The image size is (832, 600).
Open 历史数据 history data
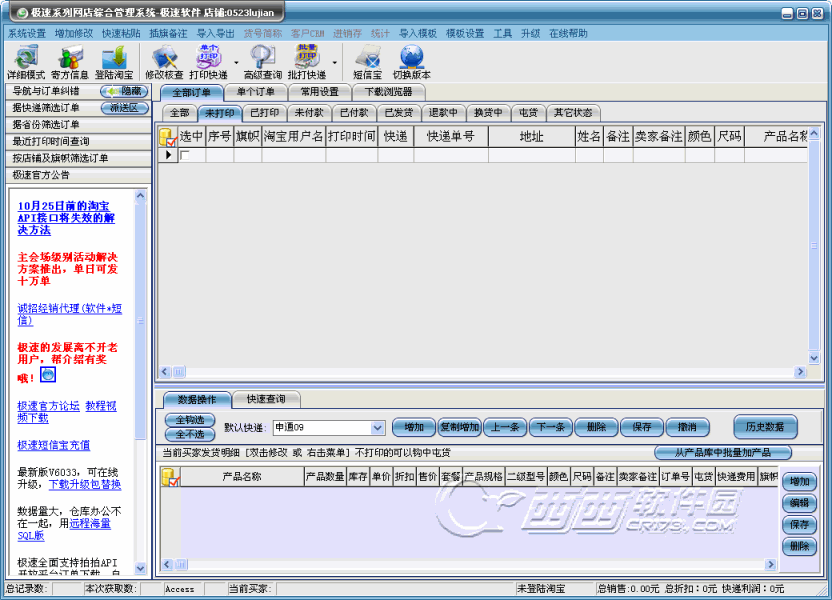pos(765,427)
